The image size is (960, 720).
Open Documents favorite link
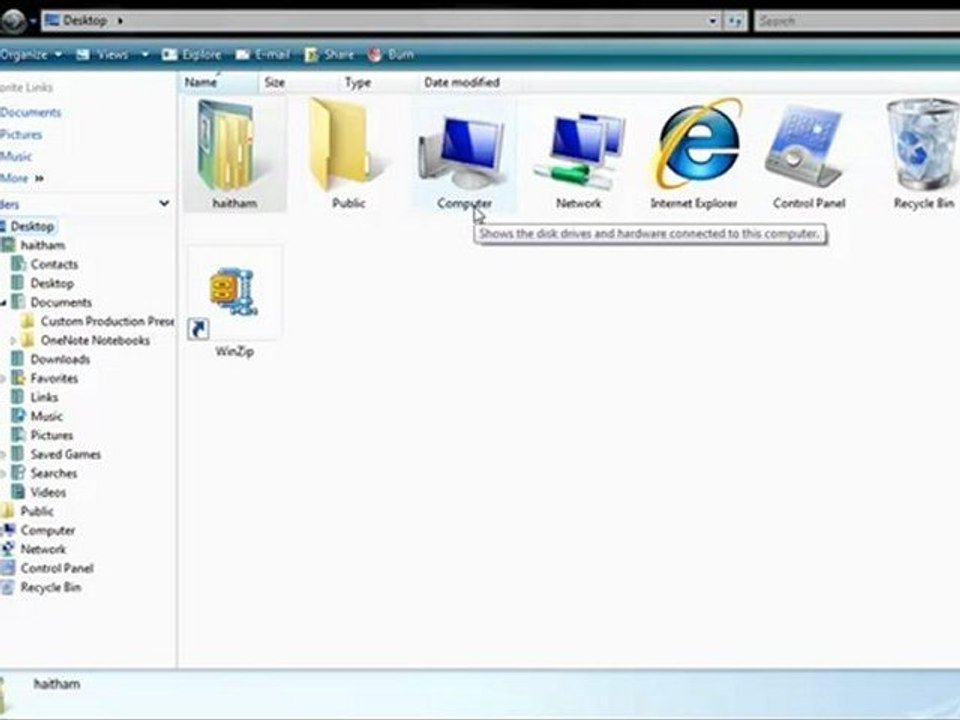click(31, 113)
